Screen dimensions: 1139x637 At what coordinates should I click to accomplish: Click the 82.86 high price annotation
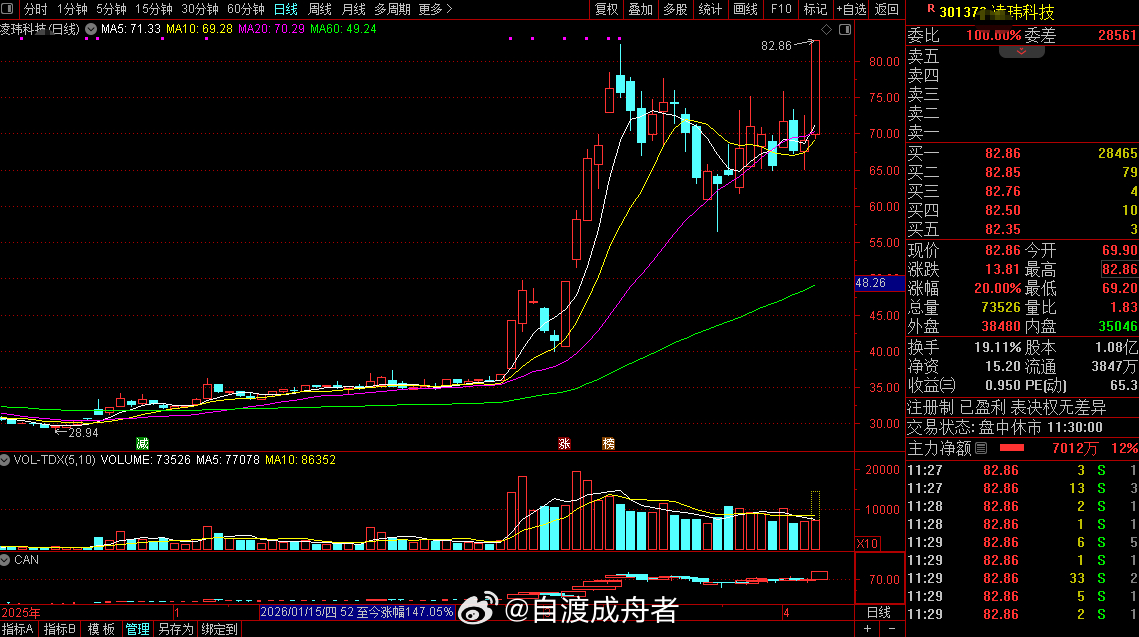pos(776,46)
